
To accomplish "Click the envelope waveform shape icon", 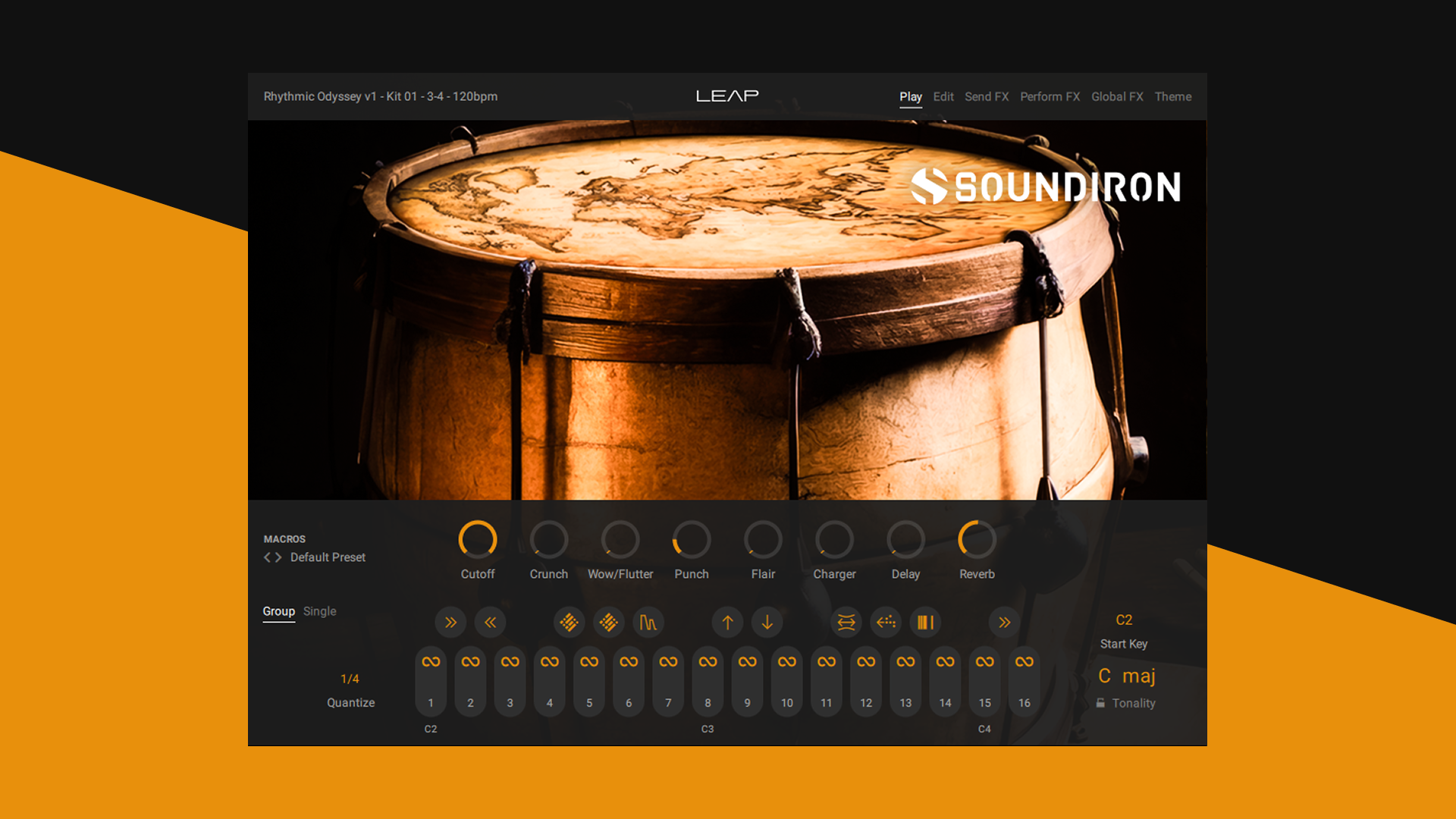I will (648, 623).
